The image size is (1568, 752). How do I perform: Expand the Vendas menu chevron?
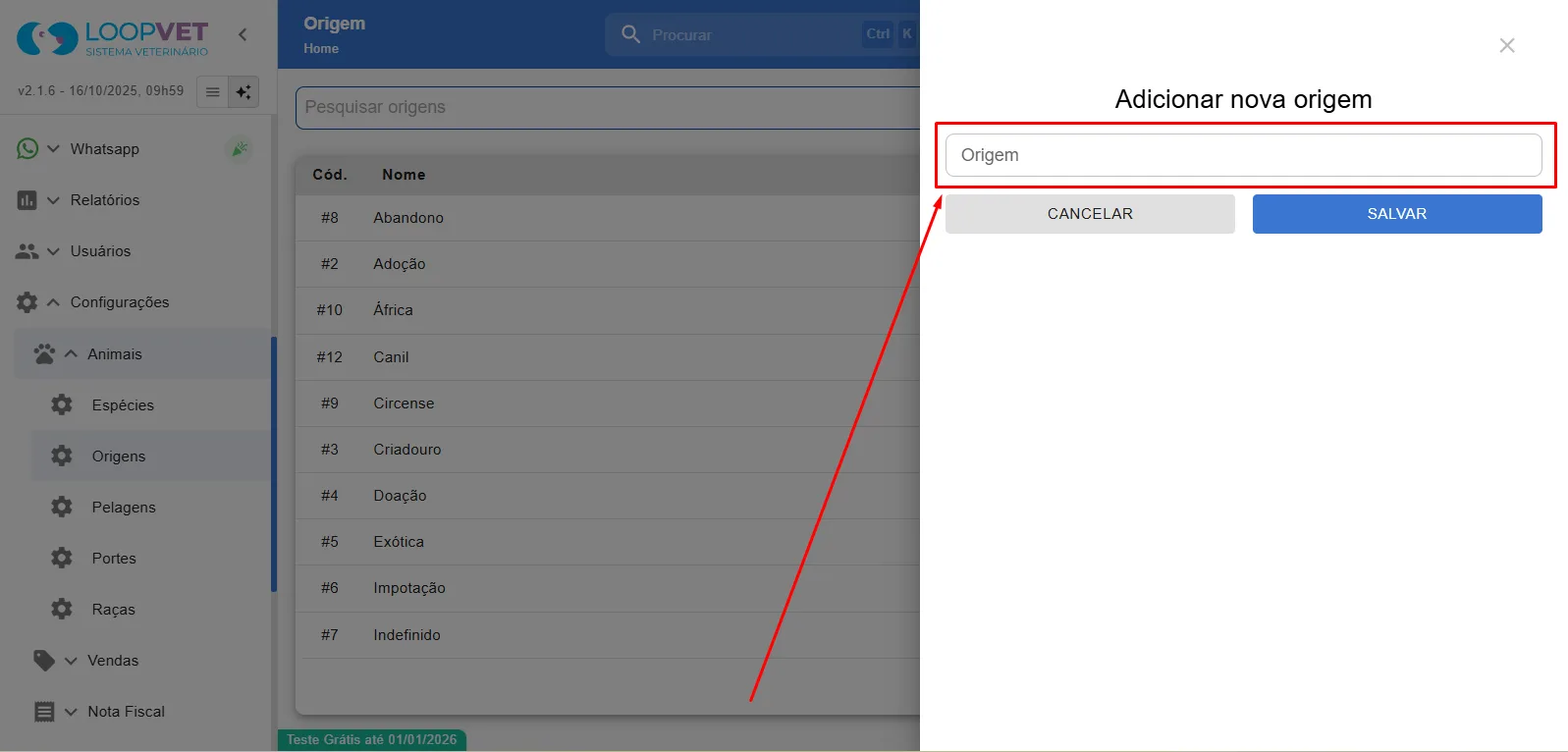(x=71, y=661)
